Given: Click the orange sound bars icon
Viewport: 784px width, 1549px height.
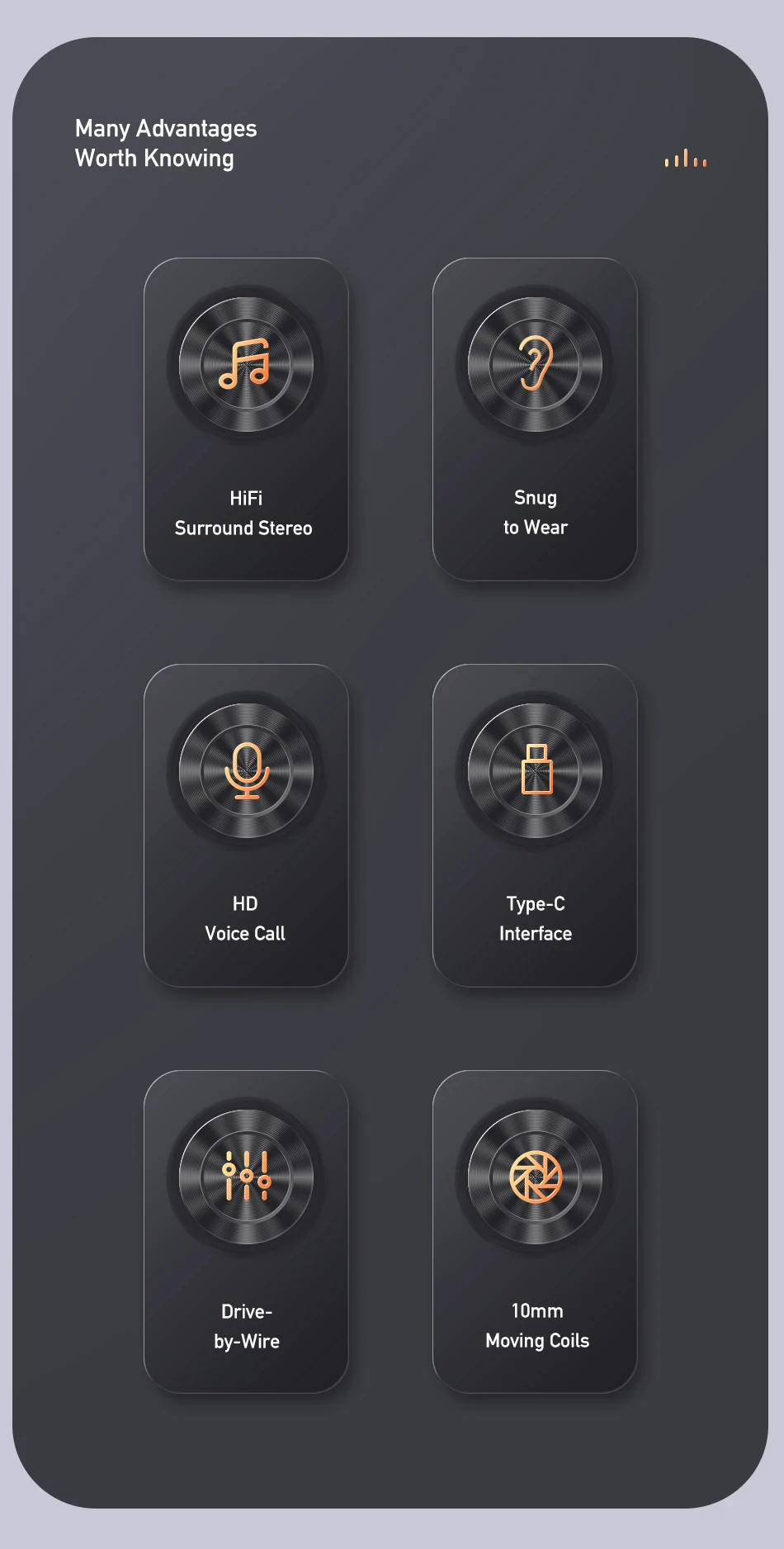Looking at the screenshot, I should pyautogui.click(x=686, y=159).
